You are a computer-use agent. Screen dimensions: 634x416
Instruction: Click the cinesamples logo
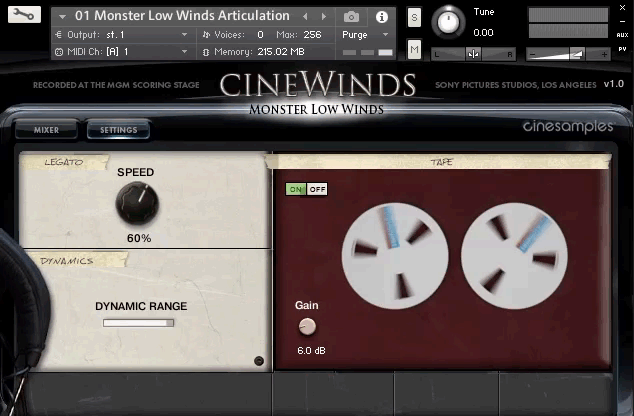568,126
